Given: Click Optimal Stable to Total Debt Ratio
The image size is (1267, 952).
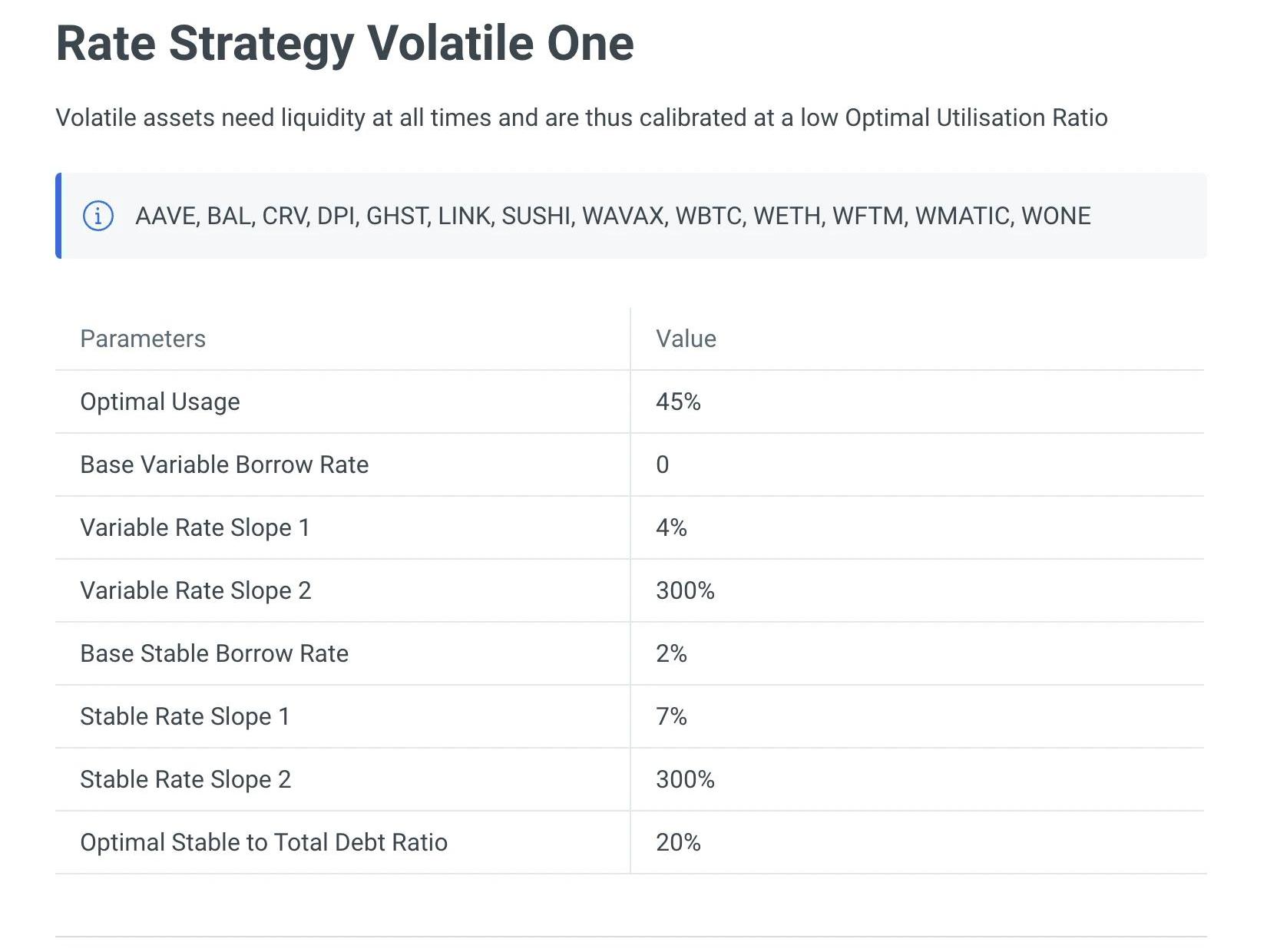Looking at the screenshot, I should 263,842.
